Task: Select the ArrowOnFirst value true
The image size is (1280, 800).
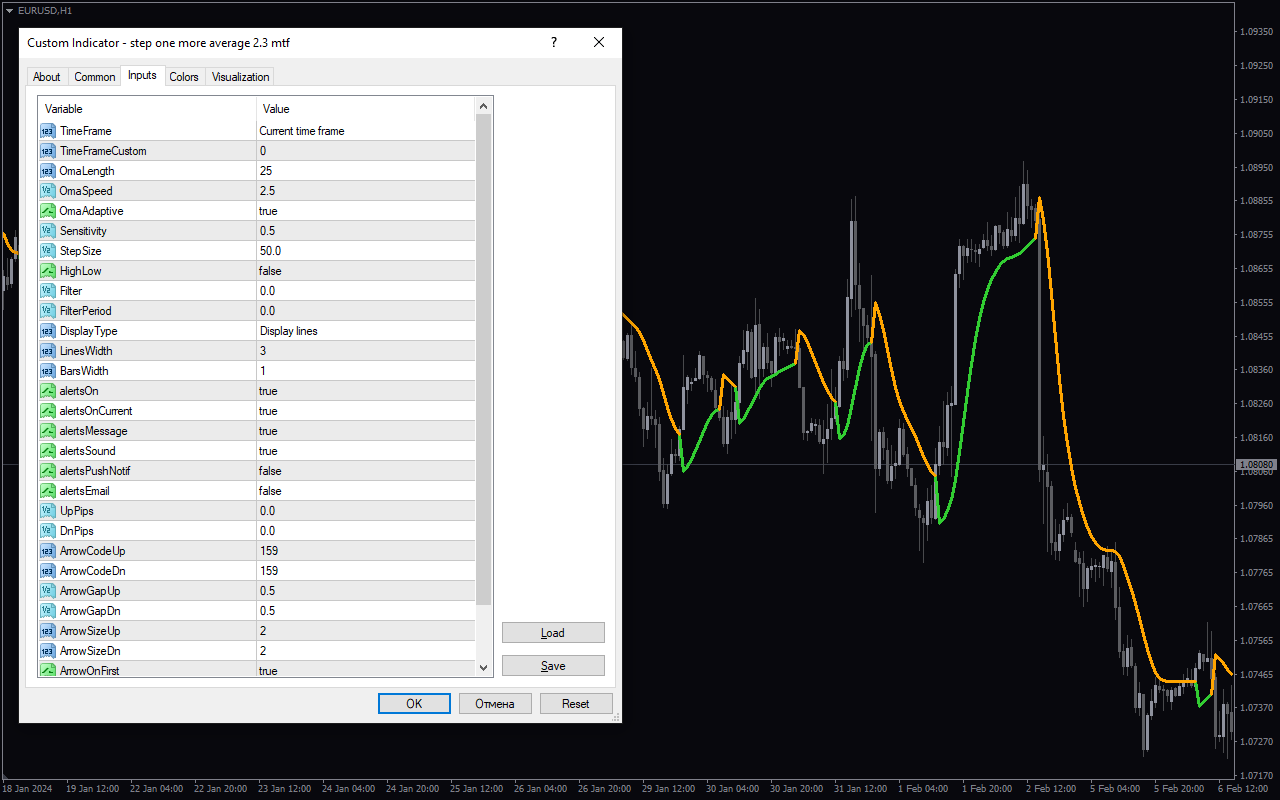Action: (366, 670)
